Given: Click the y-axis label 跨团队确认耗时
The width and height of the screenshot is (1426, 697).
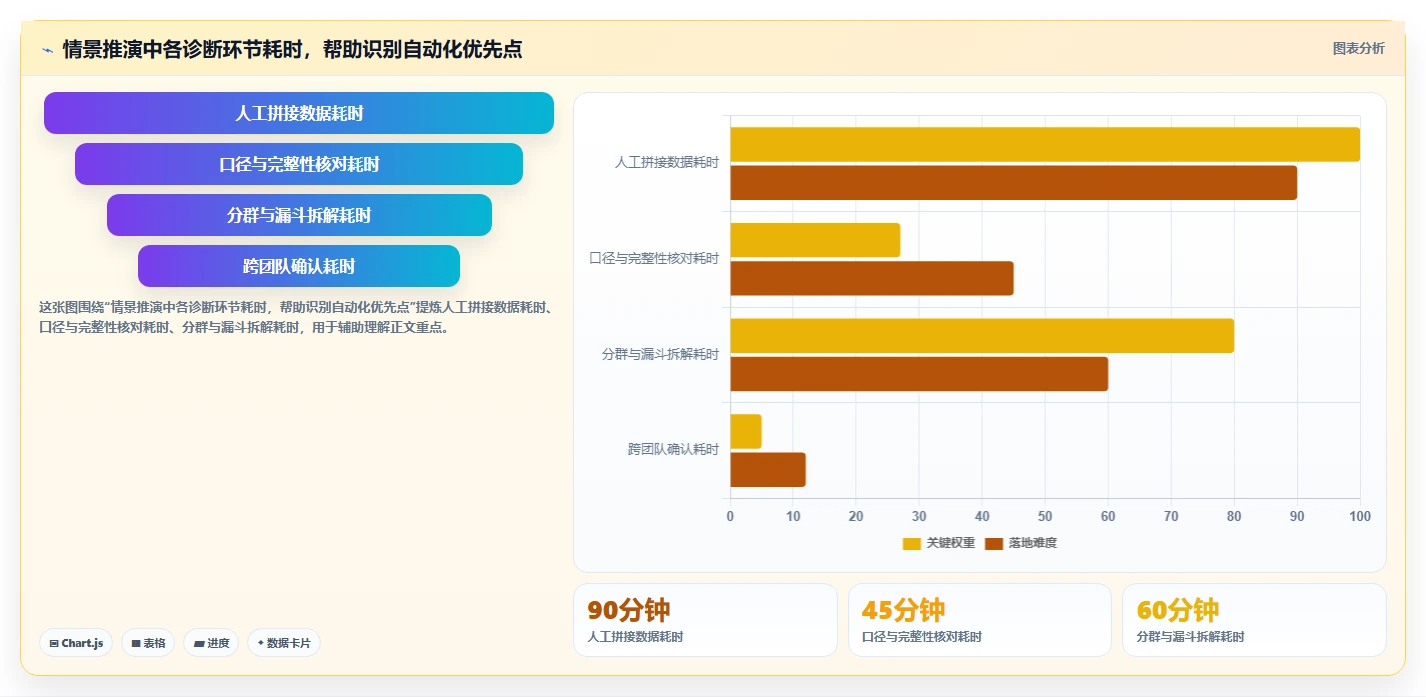Looking at the screenshot, I should [673, 449].
